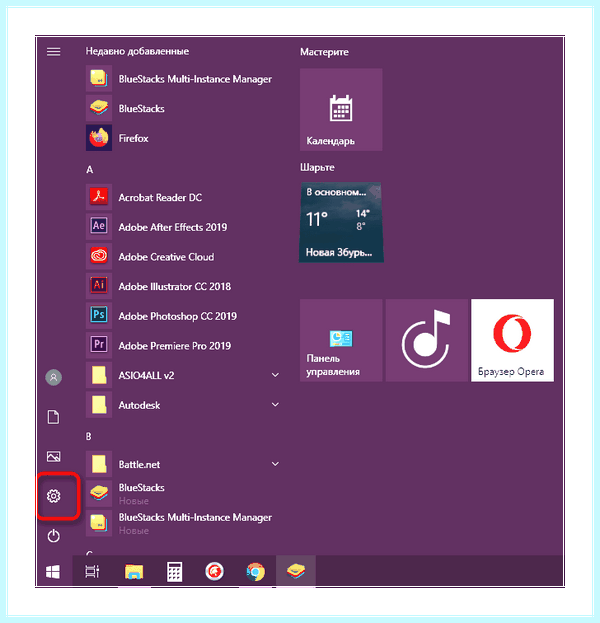The width and height of the screenshot is (600, 623).
Task: Open the Календарь tile
Action: click(x=341, y=110)
